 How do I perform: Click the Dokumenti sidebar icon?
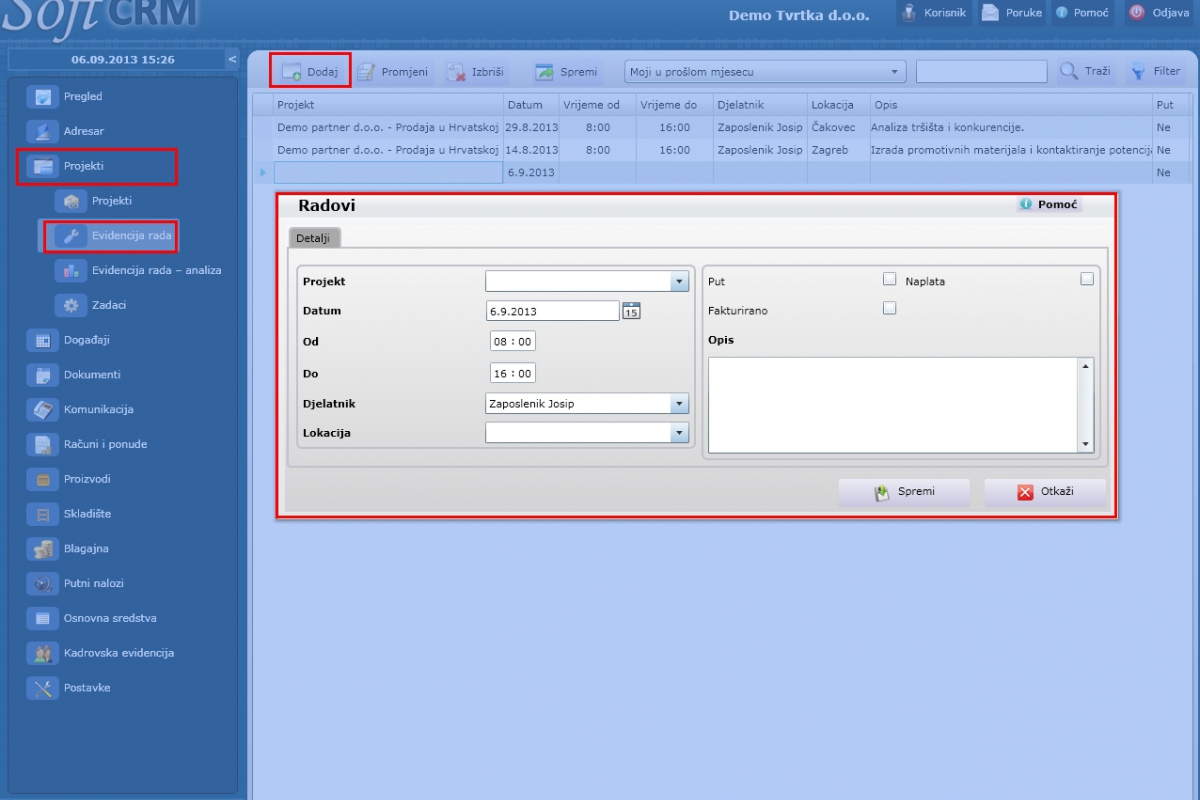[x=42, y=375]
